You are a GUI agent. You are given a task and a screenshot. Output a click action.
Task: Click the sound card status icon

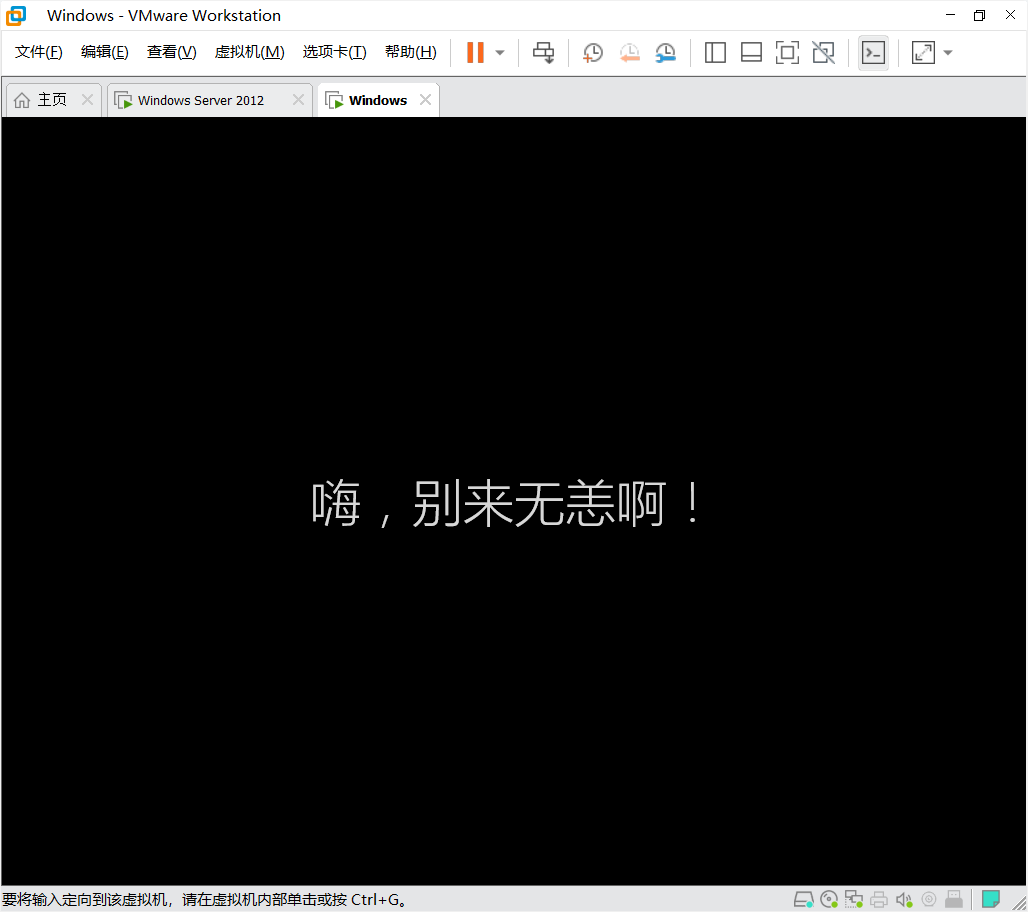[904, 899]
